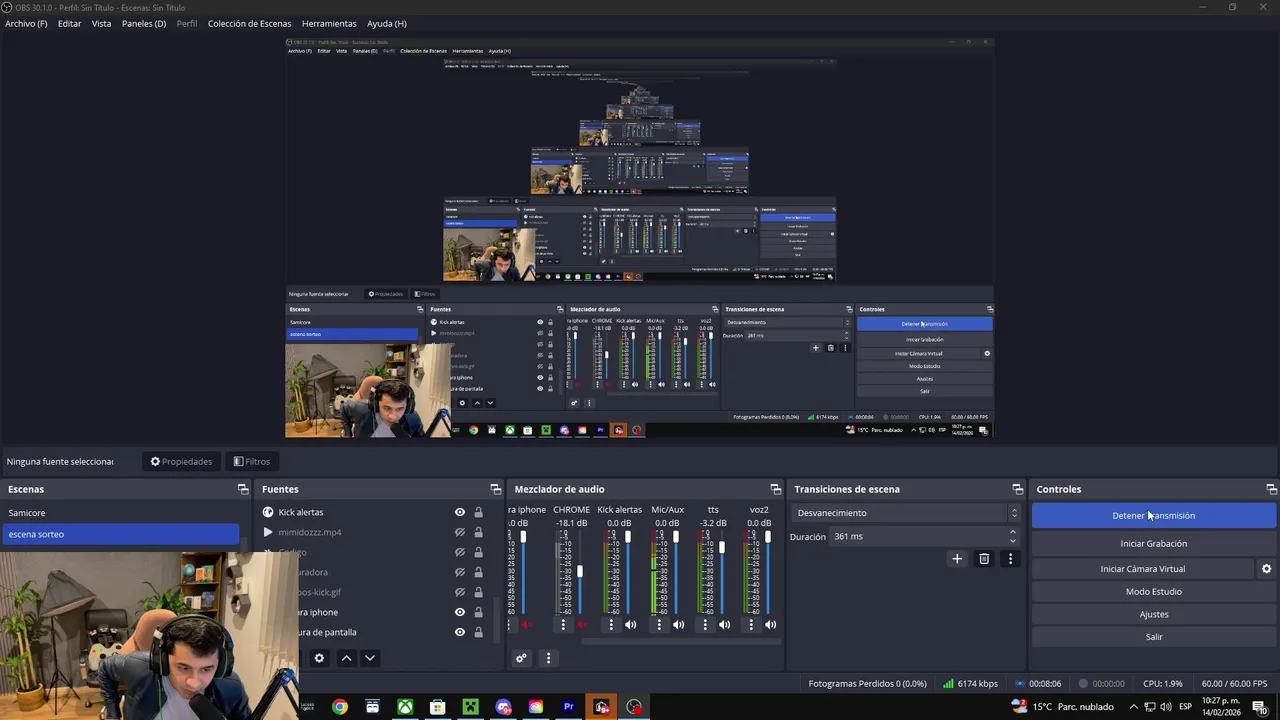Remove the selected scene transition
This screenshot has width=1280, height=720.
click(x=984, y=559)
